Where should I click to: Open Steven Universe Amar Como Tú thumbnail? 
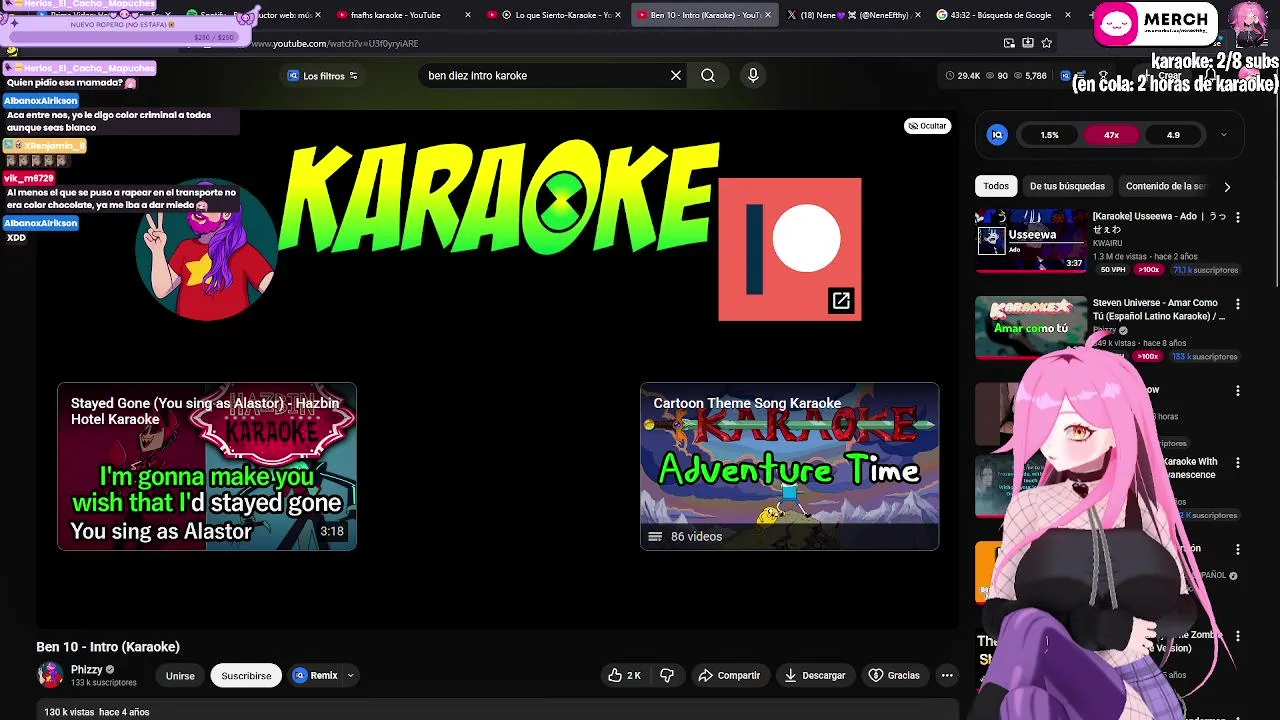click(1031, 326)
